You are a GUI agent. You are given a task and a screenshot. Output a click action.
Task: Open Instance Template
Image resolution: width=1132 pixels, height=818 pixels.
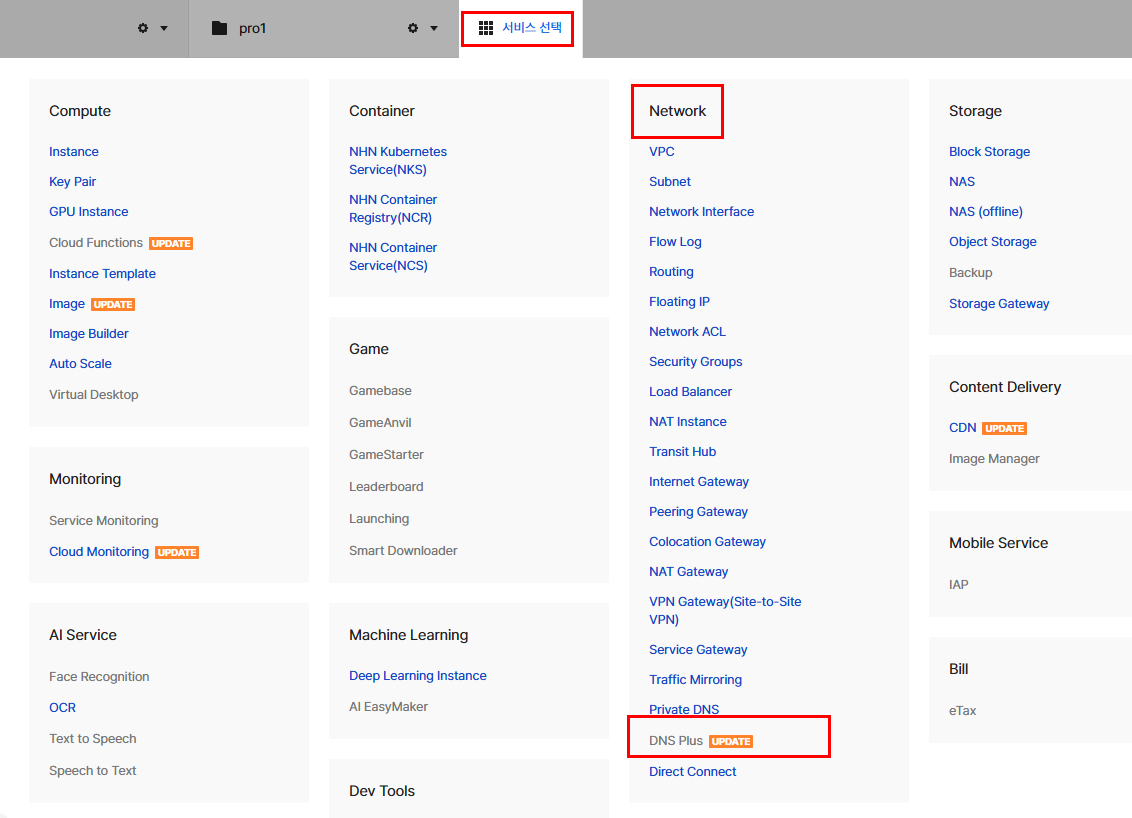pos(103,274)
